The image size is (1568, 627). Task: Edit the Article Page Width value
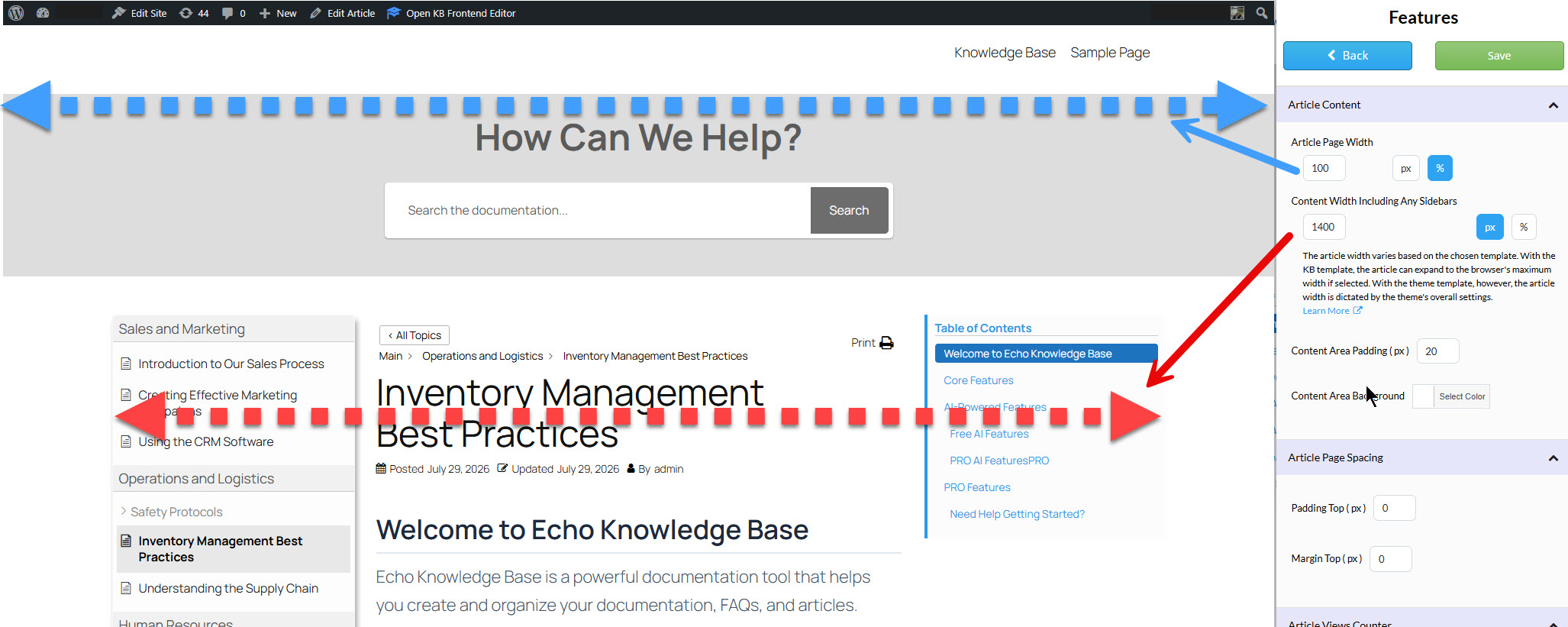1324,168
